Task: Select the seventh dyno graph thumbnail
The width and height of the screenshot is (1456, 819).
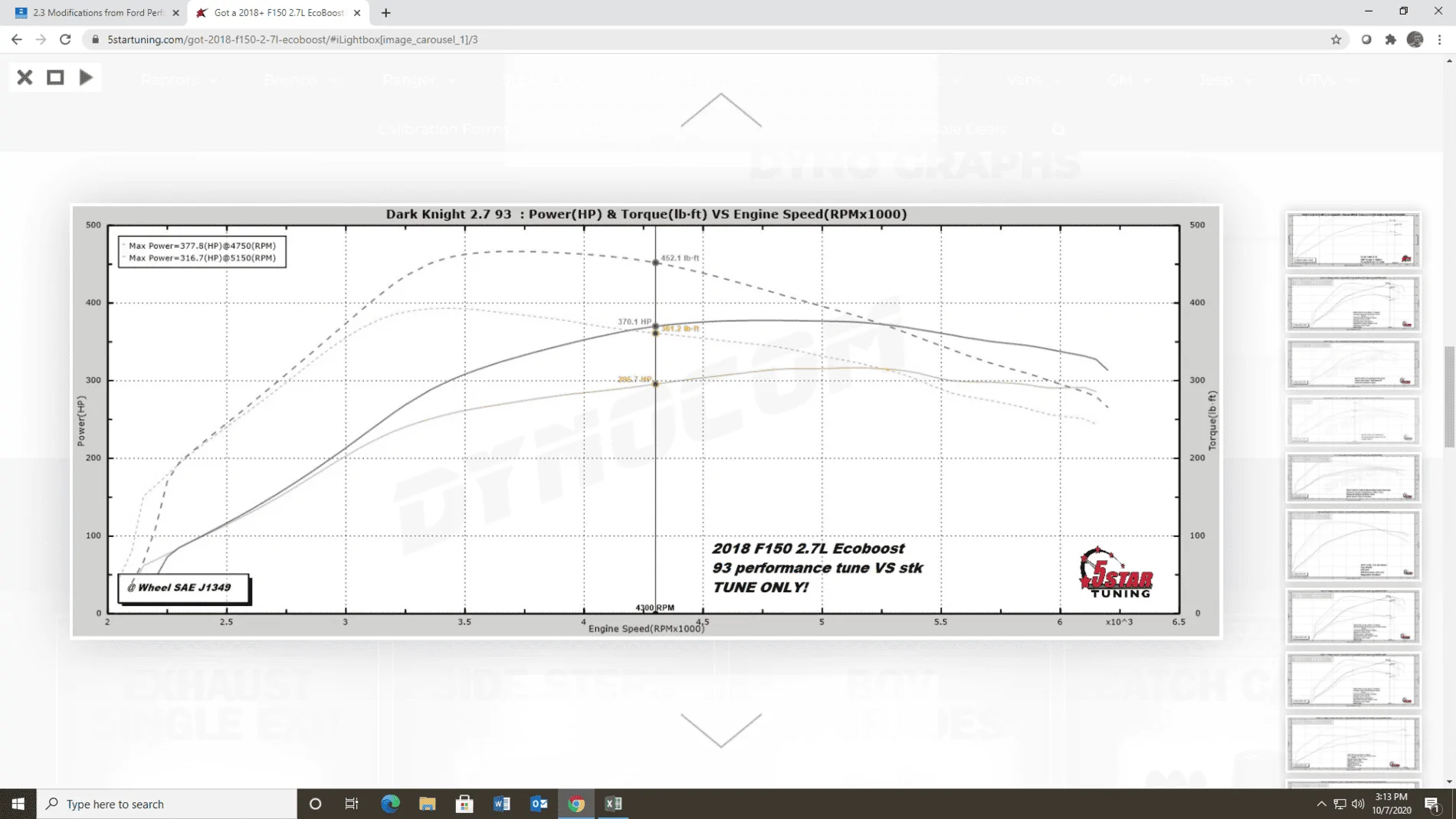Action: (1353, 616)
